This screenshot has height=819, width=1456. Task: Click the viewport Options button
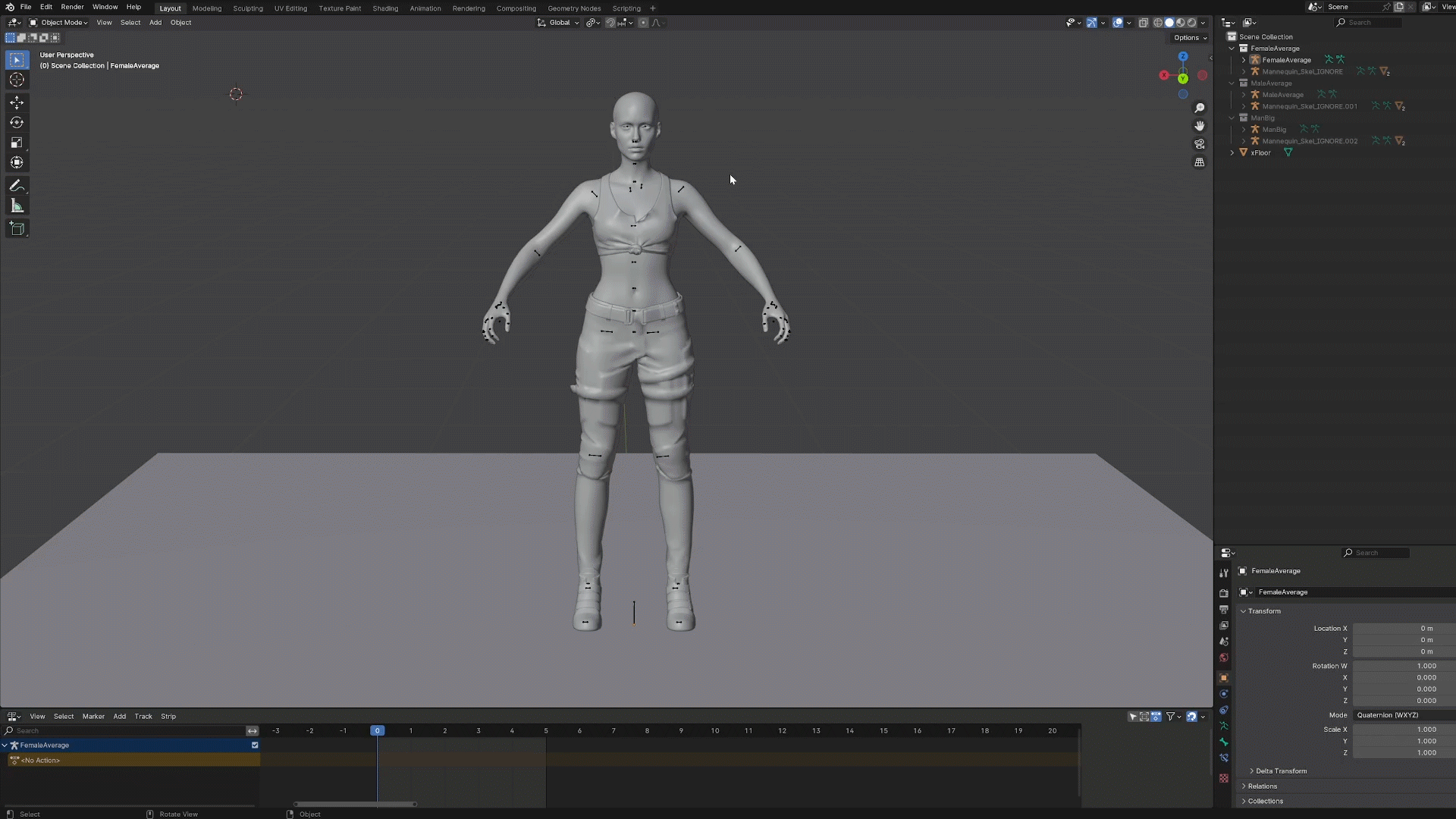point(1189,38)
